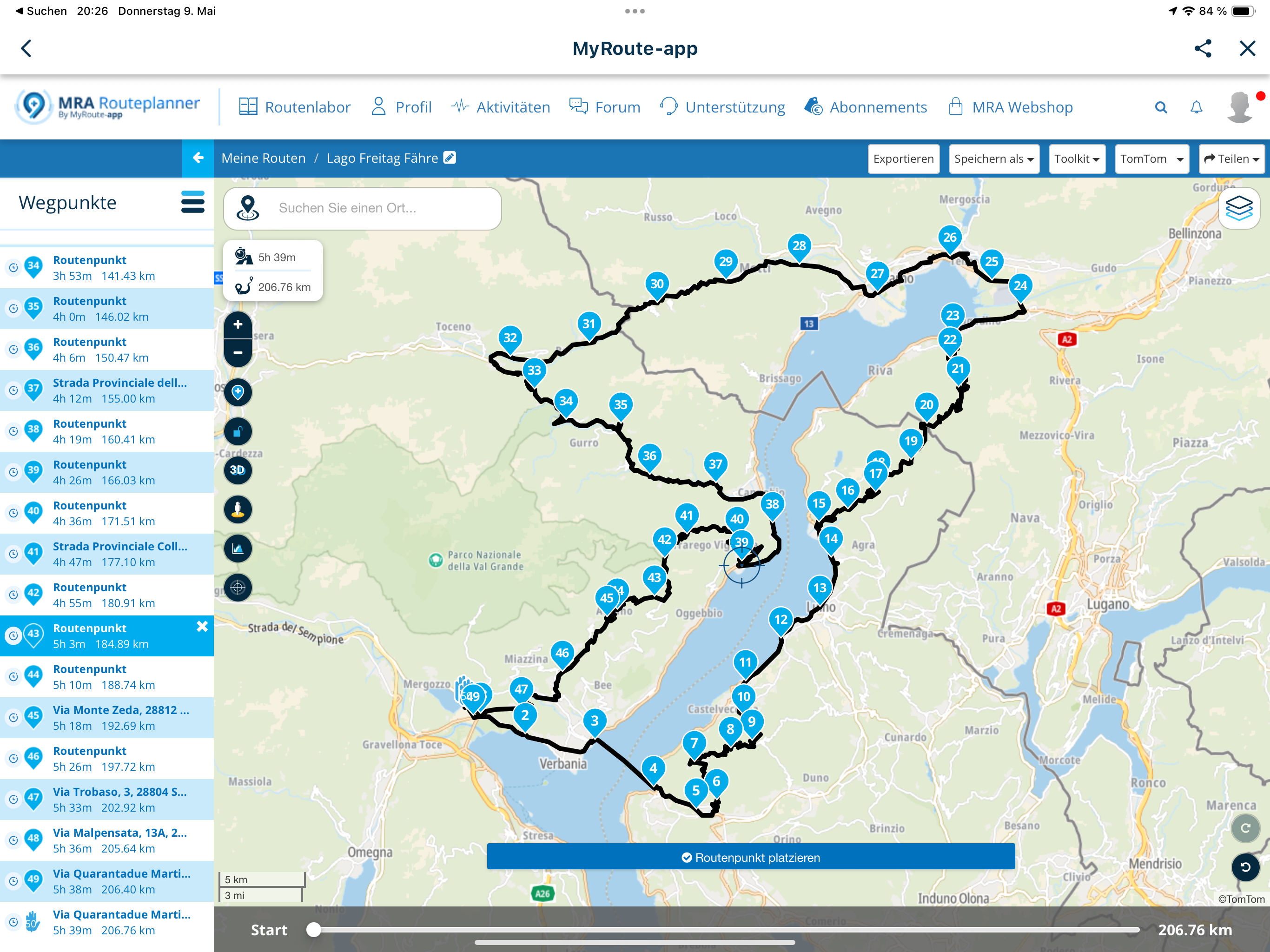The height and width of the screenshot is (952, 1270).
Task: Select map marker 37
Action: (x=715, y=467)
